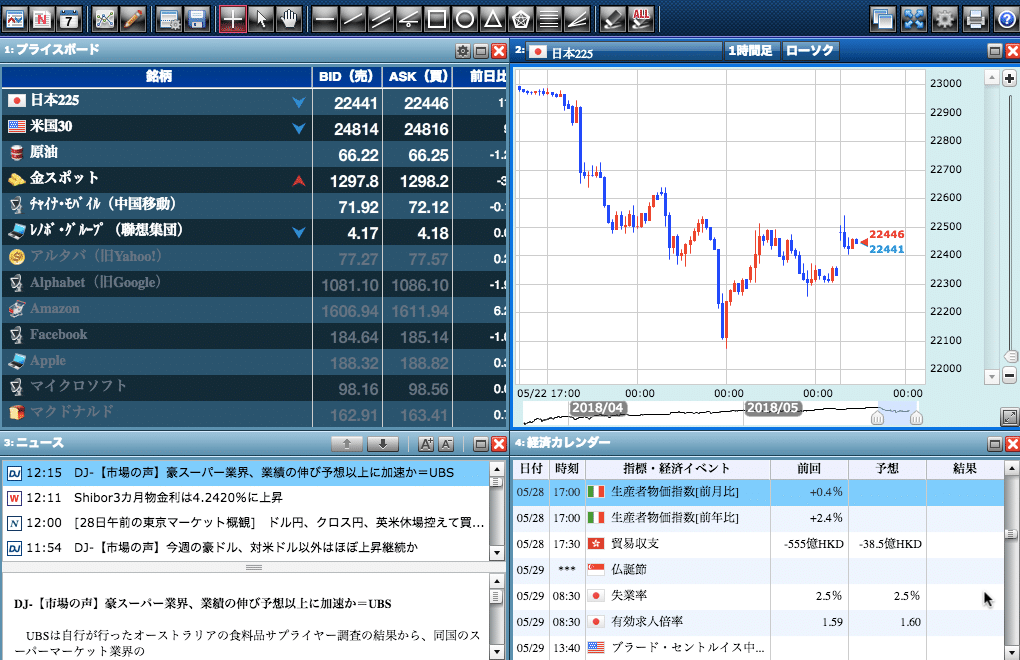Select the parallel channel lines tool
Image resolution: width=1020 pixels, height=660 pixels.
381,18
